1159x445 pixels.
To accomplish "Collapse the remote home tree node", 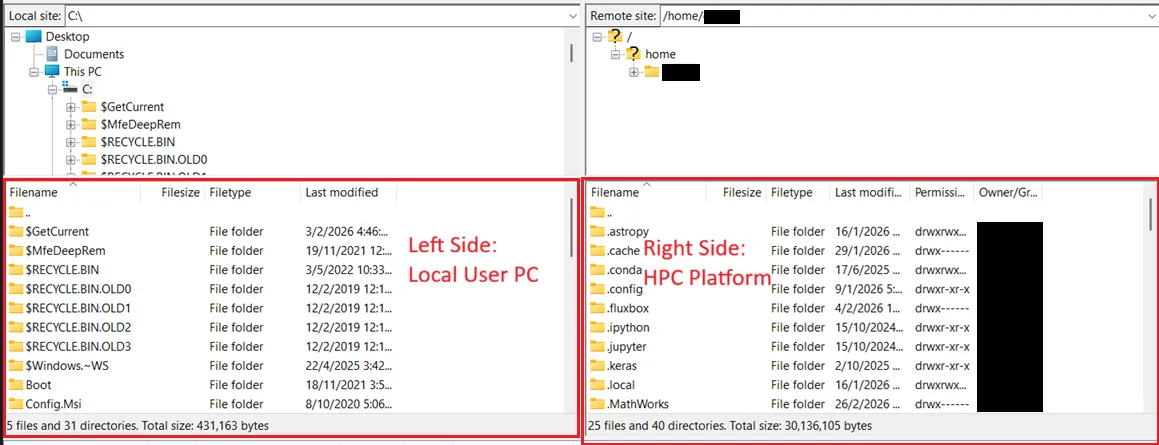I will tap(614, 54).
